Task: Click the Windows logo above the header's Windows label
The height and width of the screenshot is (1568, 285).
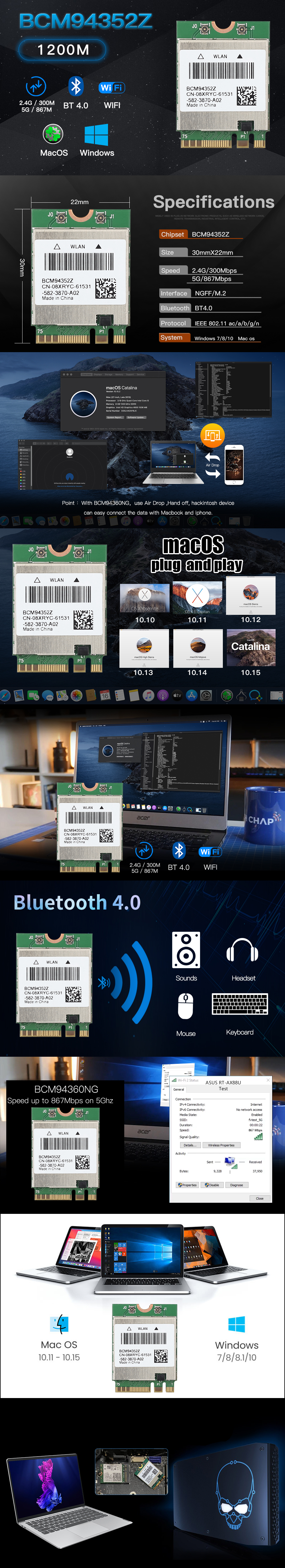Action: click(96, 135)
